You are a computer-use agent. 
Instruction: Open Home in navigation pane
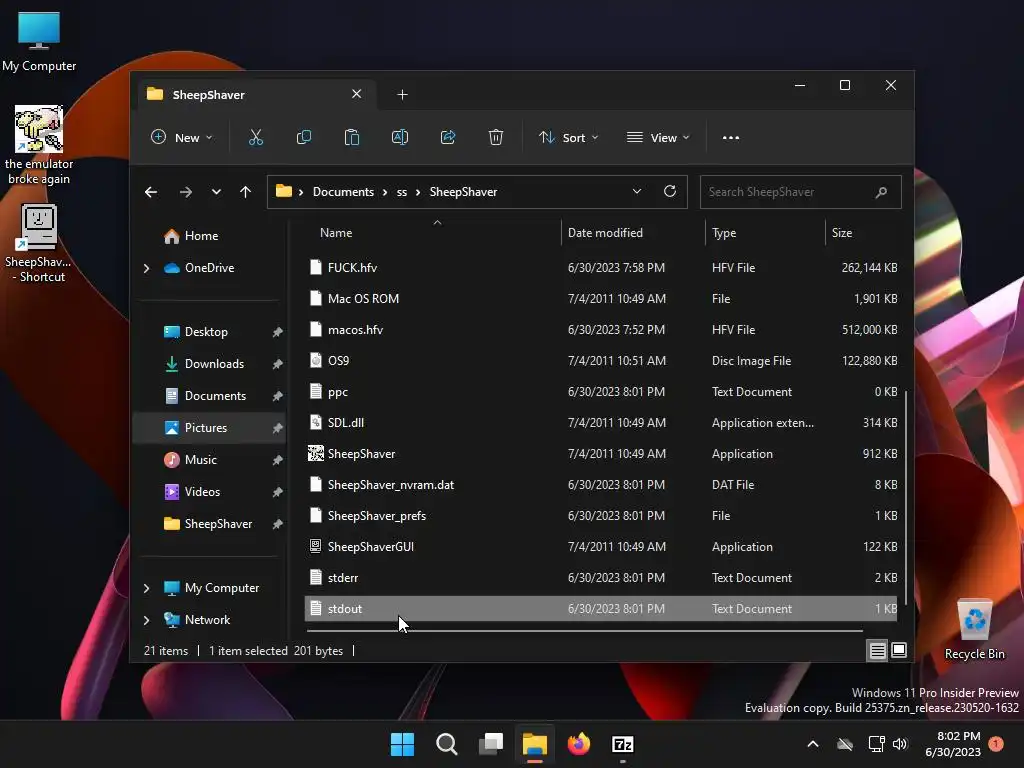click(201, 236)
